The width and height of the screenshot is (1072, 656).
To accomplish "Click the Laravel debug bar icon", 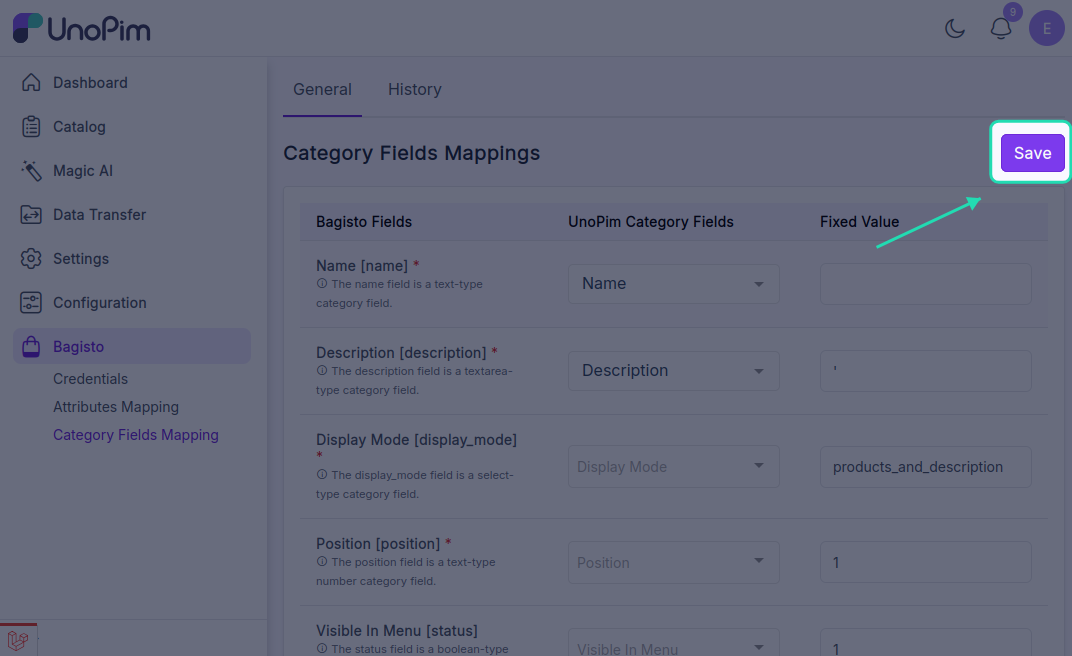I will click(x=18, y=640).
